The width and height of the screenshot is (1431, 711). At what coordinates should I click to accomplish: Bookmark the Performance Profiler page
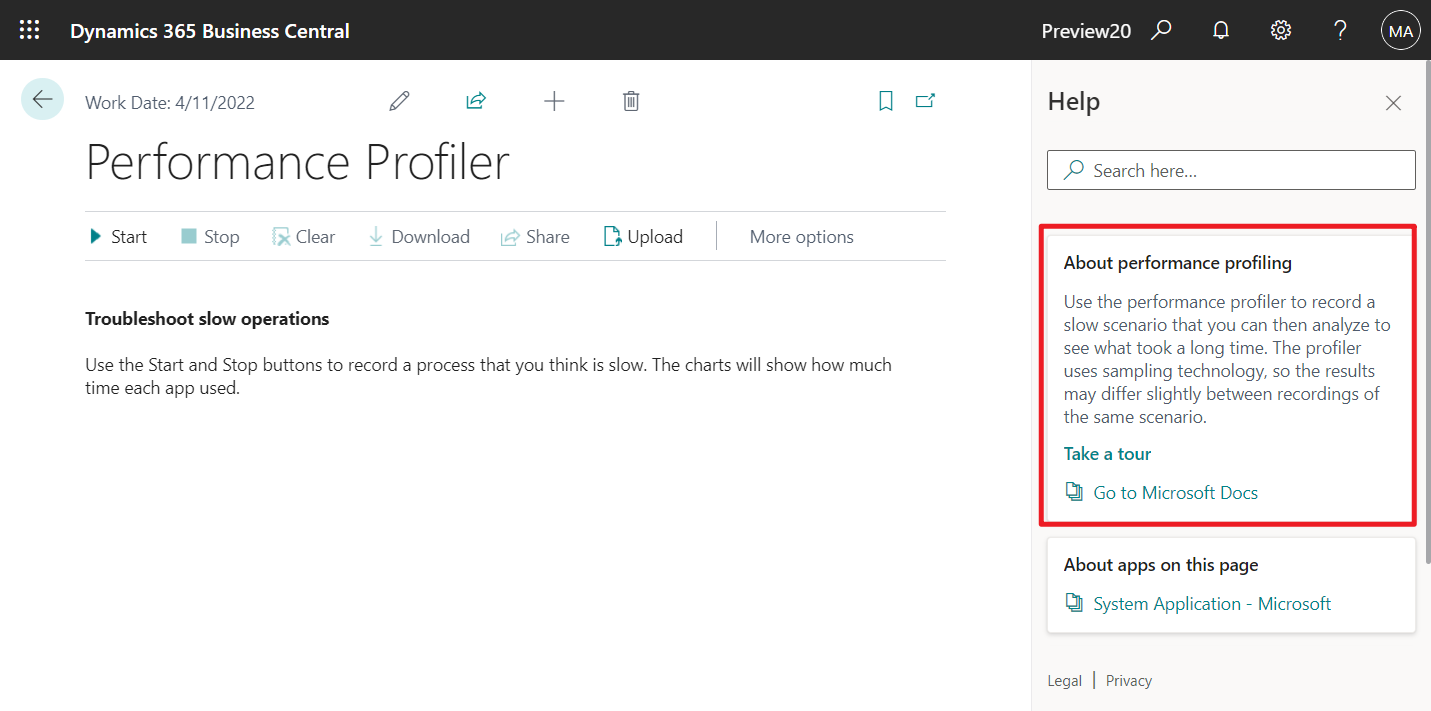tap(885, 100)
